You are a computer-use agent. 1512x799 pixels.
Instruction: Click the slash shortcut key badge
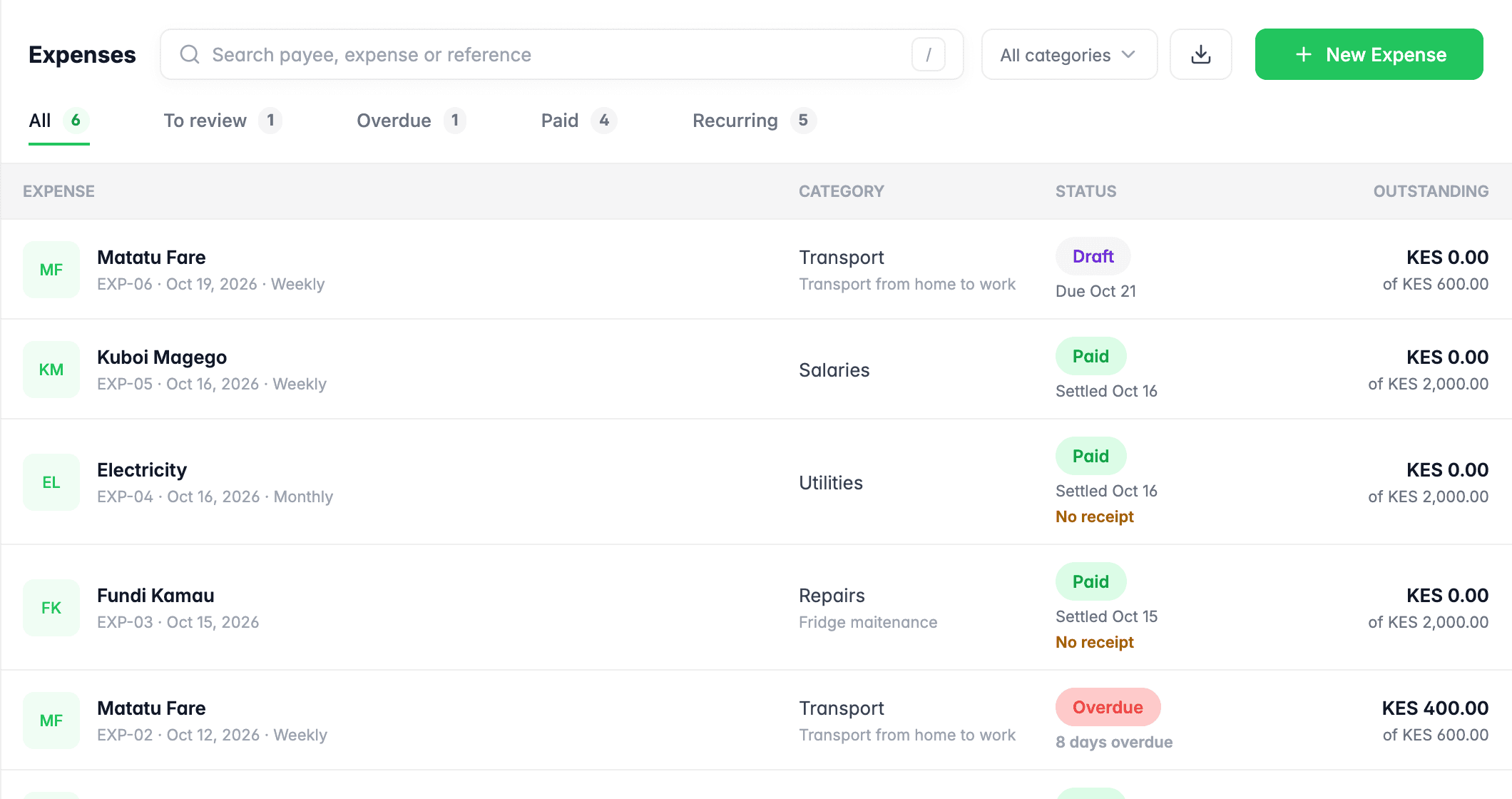click(x=929, y=54)
